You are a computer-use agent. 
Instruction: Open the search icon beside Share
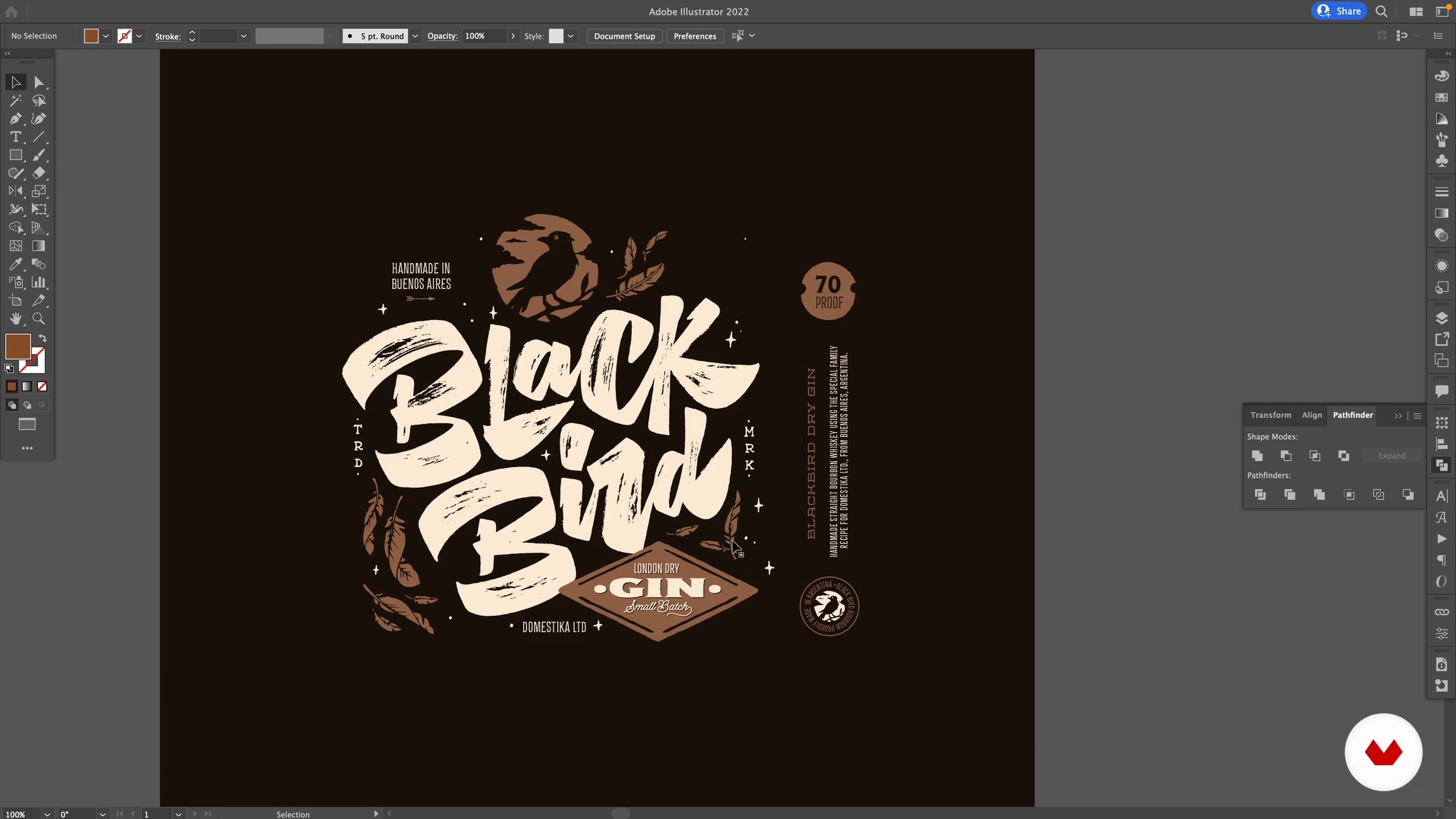coord(1382,11)
